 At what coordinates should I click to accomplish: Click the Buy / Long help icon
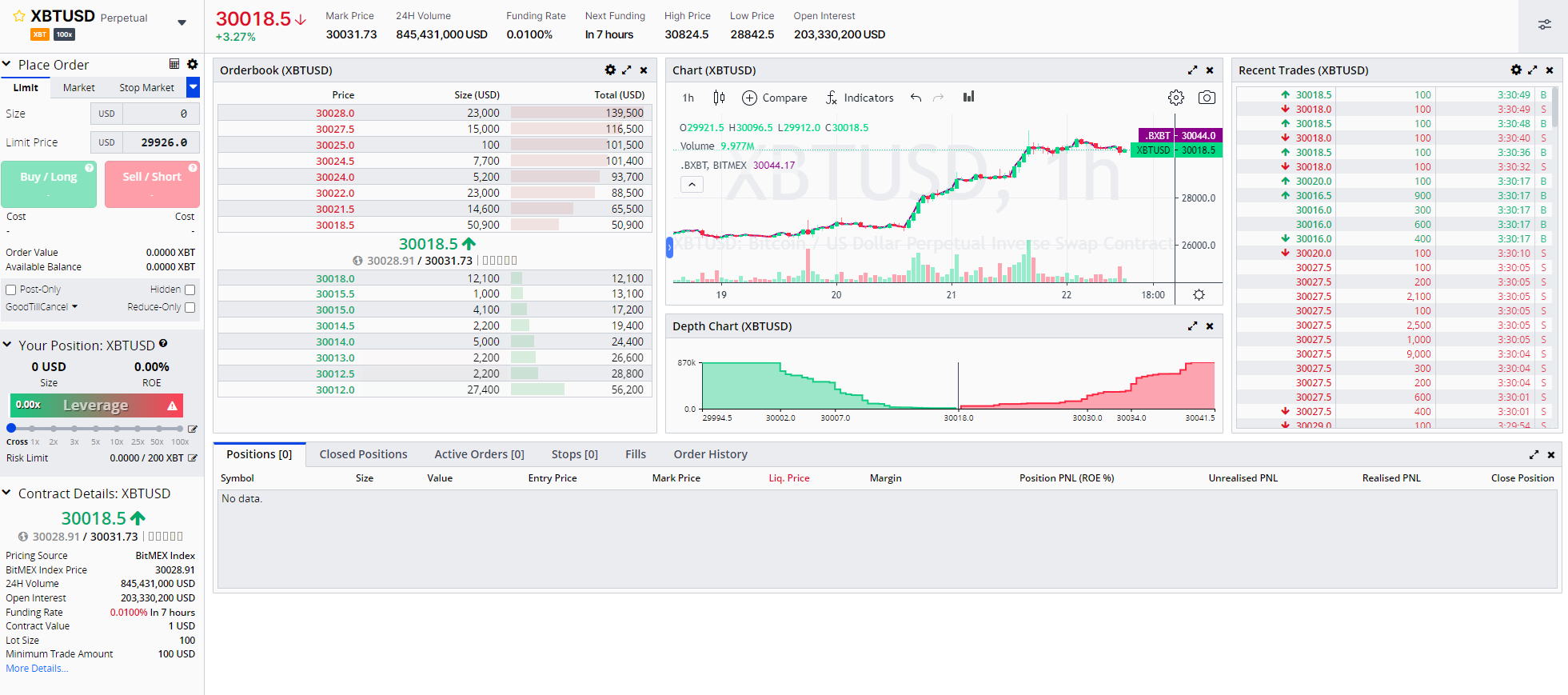(90, 168)
